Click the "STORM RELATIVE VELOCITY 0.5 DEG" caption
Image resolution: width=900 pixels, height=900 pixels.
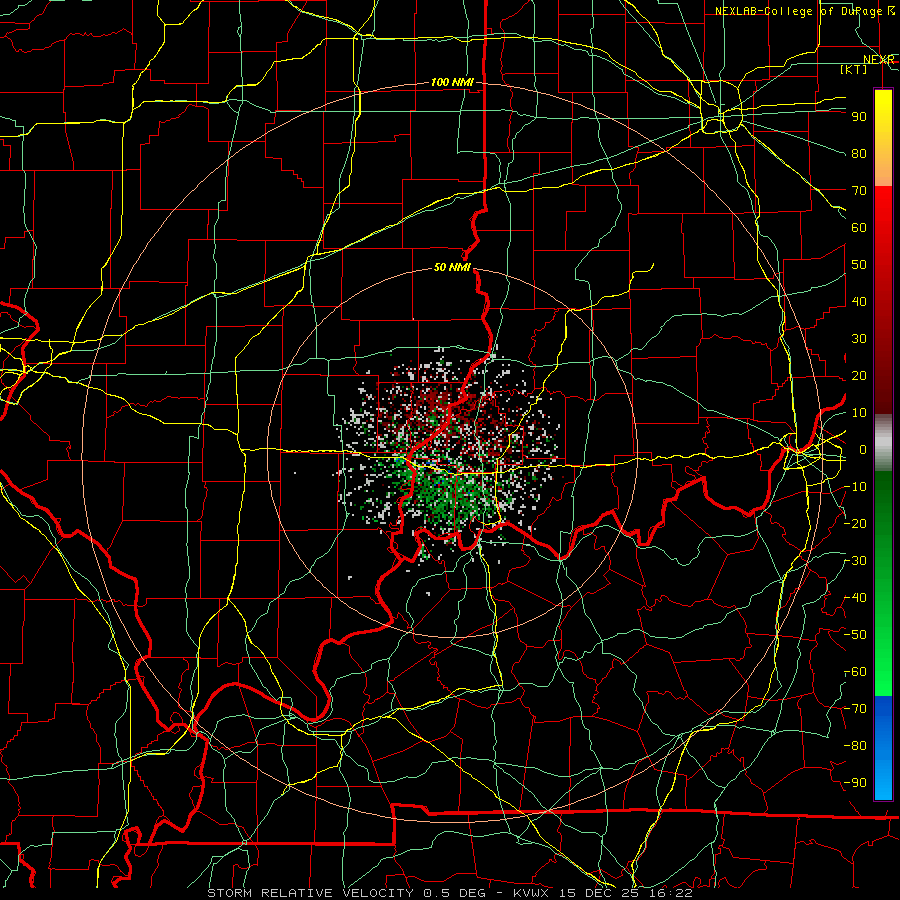pyautogui.click(x=346, y=893)
